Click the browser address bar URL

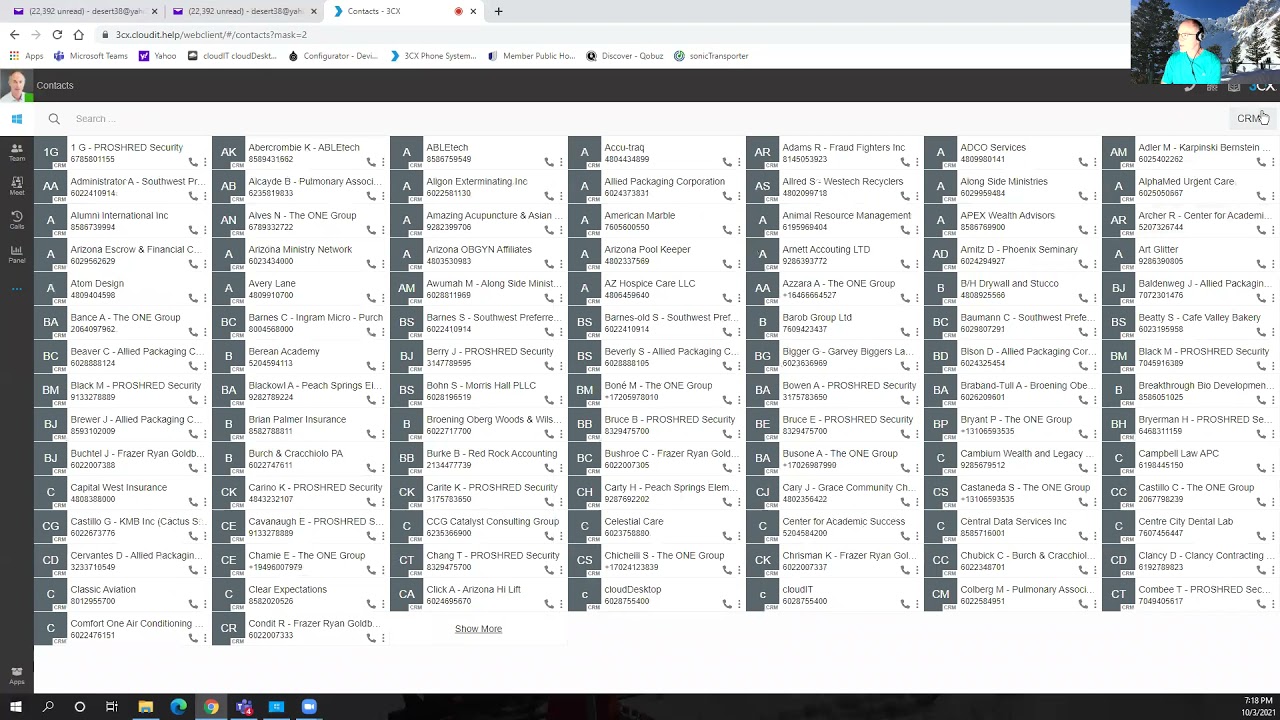tap(211, 35)
